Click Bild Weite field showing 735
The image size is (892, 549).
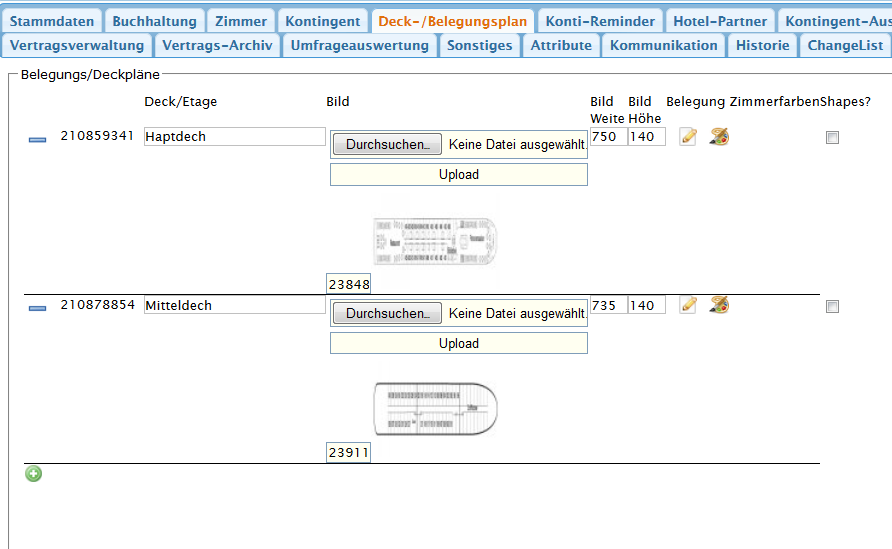(x=607, y=305)
